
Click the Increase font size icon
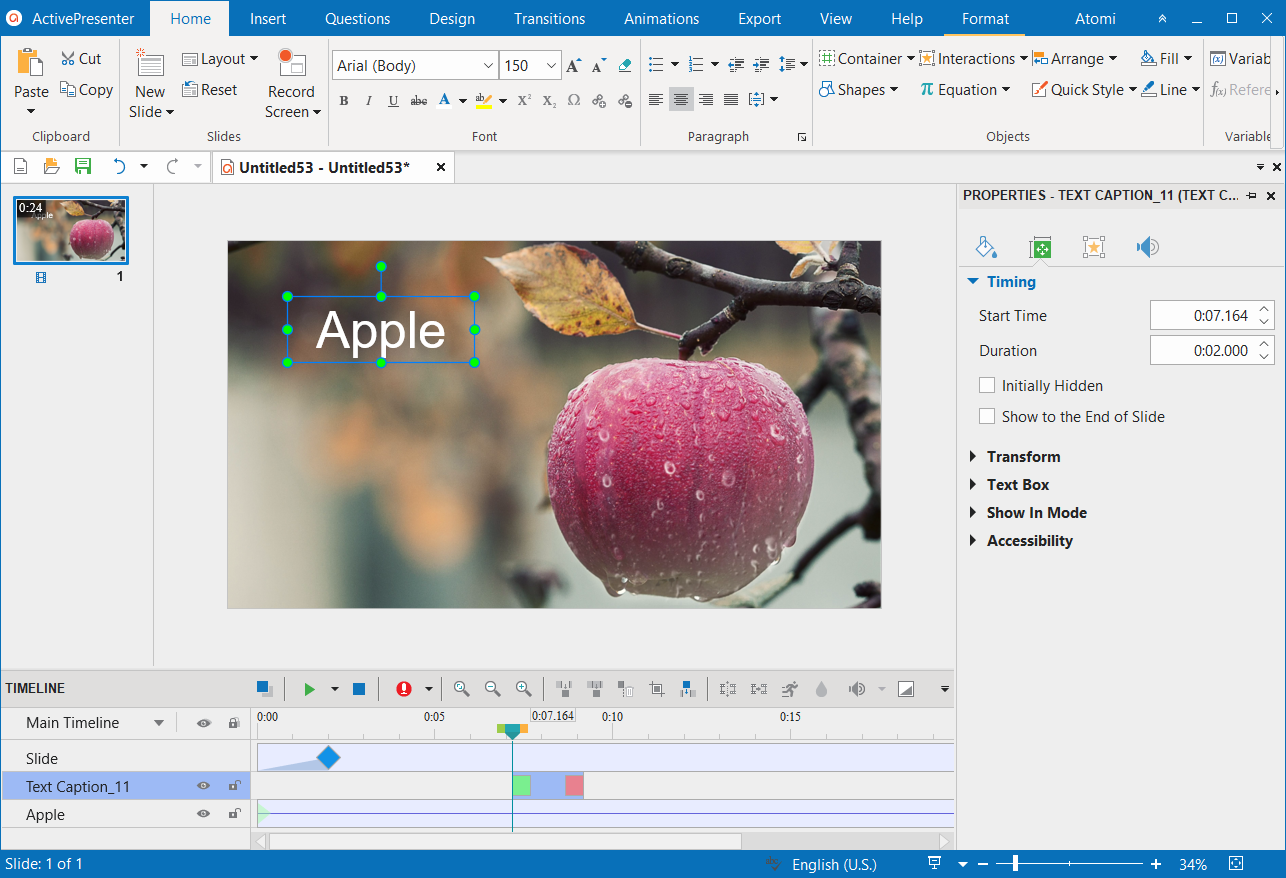click(574, 65)
